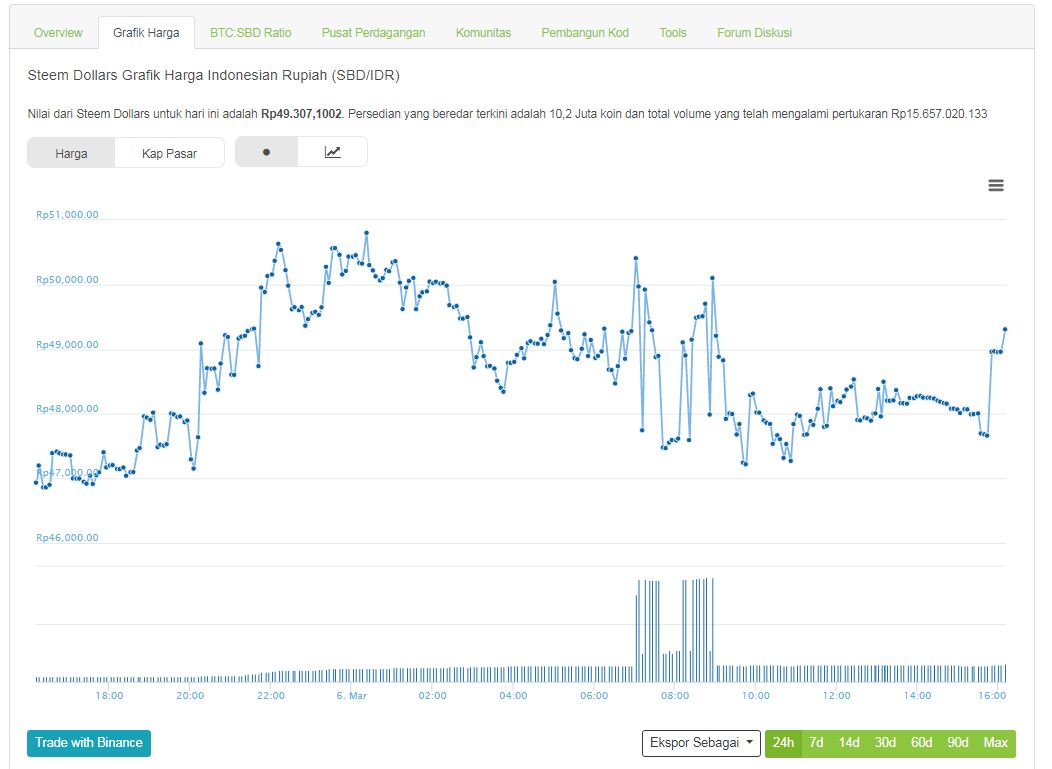Click the Rp48,000.00 axis label

point(67,409)
